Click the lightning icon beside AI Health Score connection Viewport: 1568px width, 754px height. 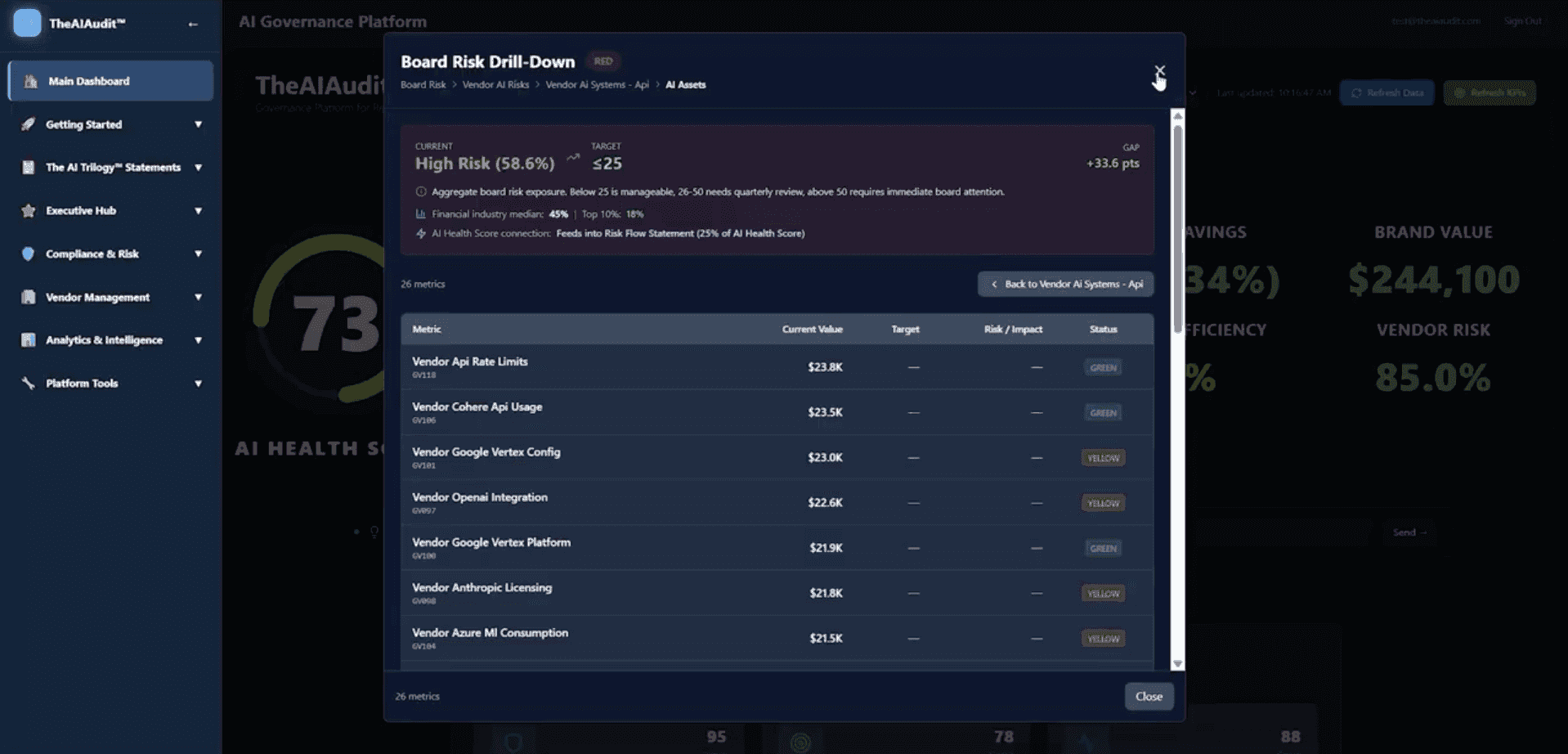(421, 233)
